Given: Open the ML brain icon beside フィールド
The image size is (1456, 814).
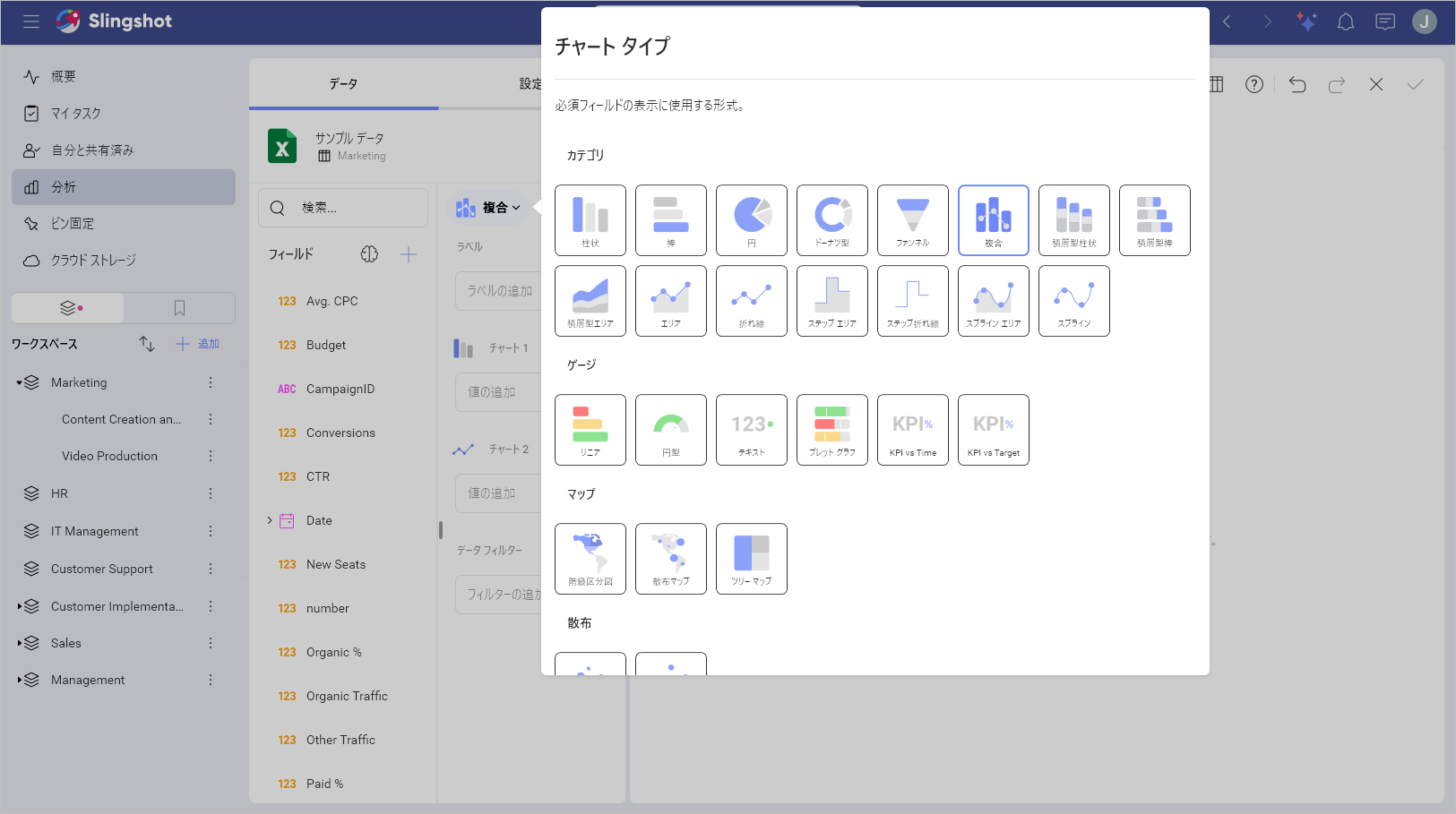Looking at the screenshot, I should (x=369, y=254).
